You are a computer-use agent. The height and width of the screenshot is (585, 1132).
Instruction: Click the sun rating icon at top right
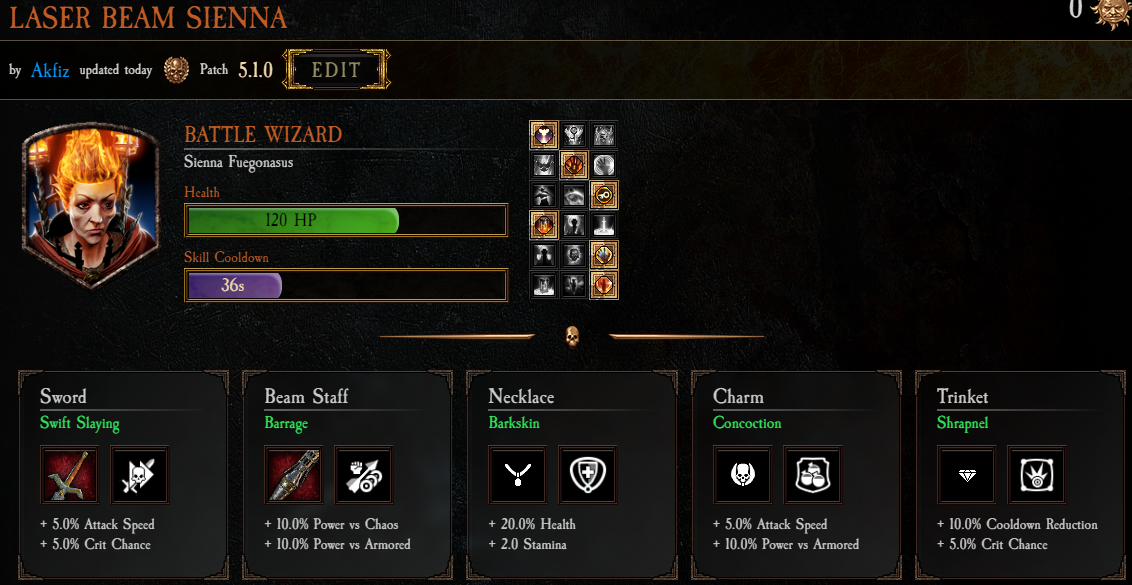tap(1112, 12)
